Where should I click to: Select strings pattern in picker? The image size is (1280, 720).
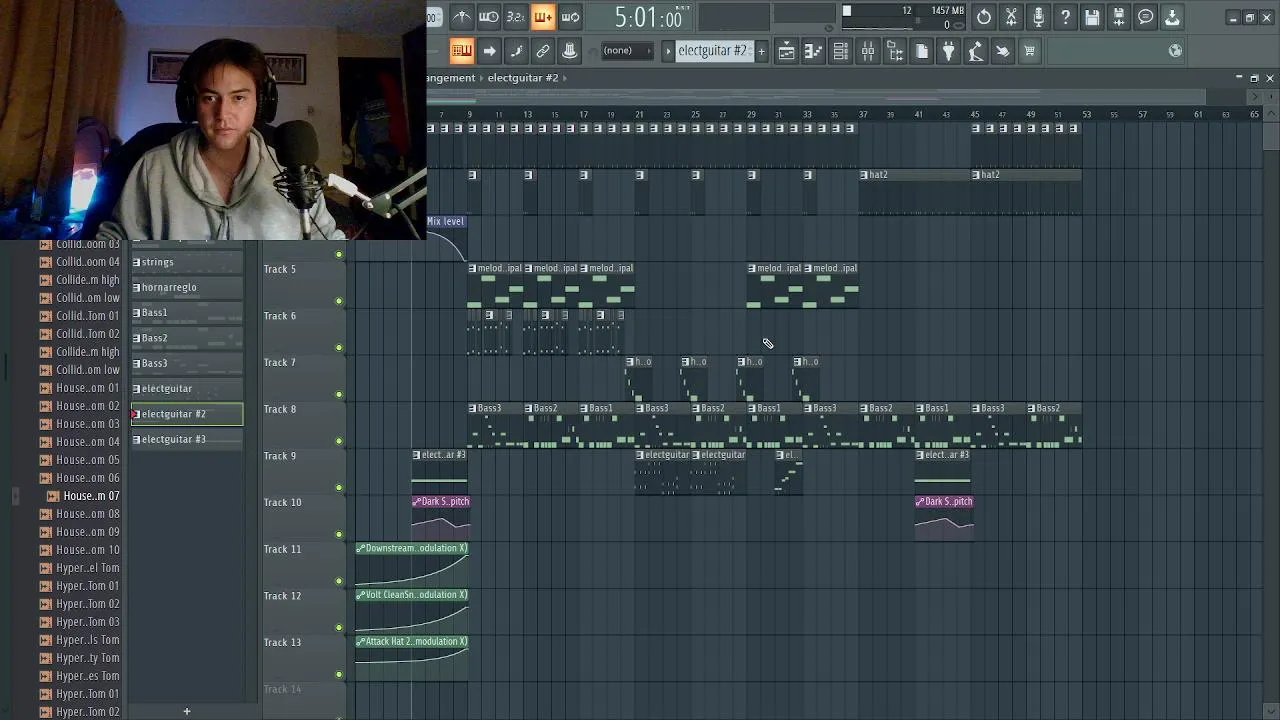pyautogui.click(x=187, y=262)
